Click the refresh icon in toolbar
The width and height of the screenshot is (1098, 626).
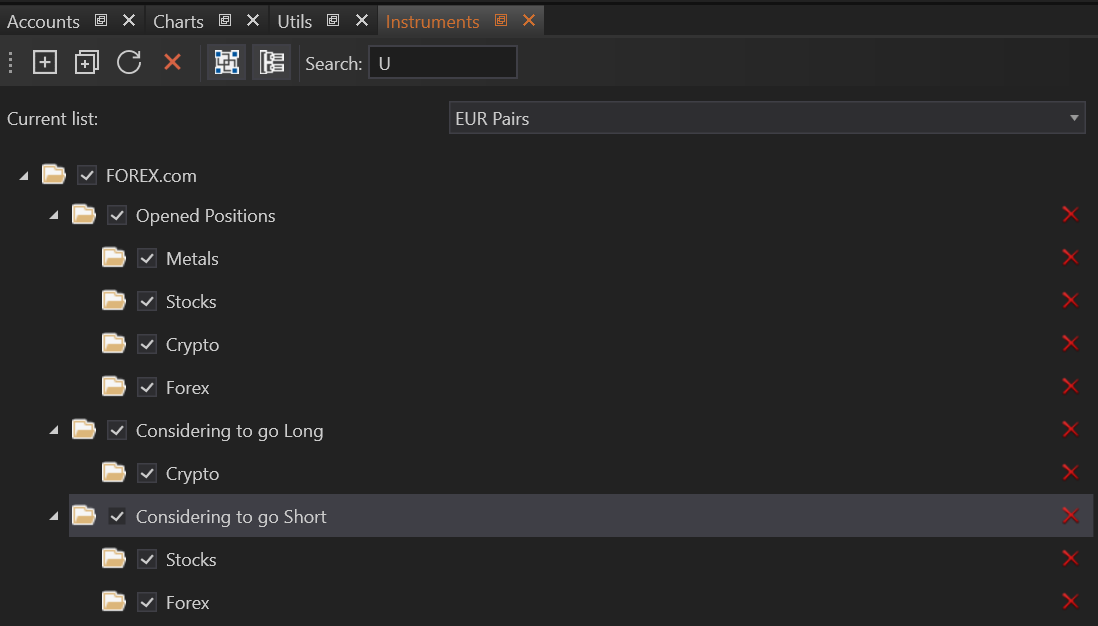[x=129, y=62]
